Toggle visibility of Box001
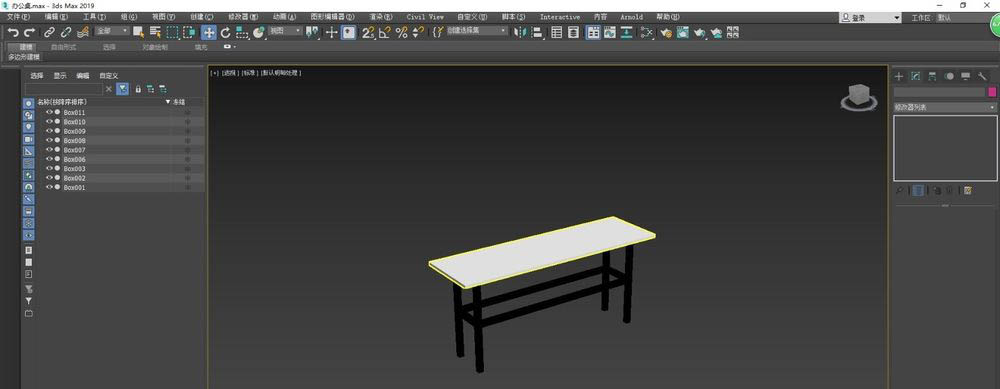The height and width of the screenshot is (389, 1000). (x=49, y=187)
